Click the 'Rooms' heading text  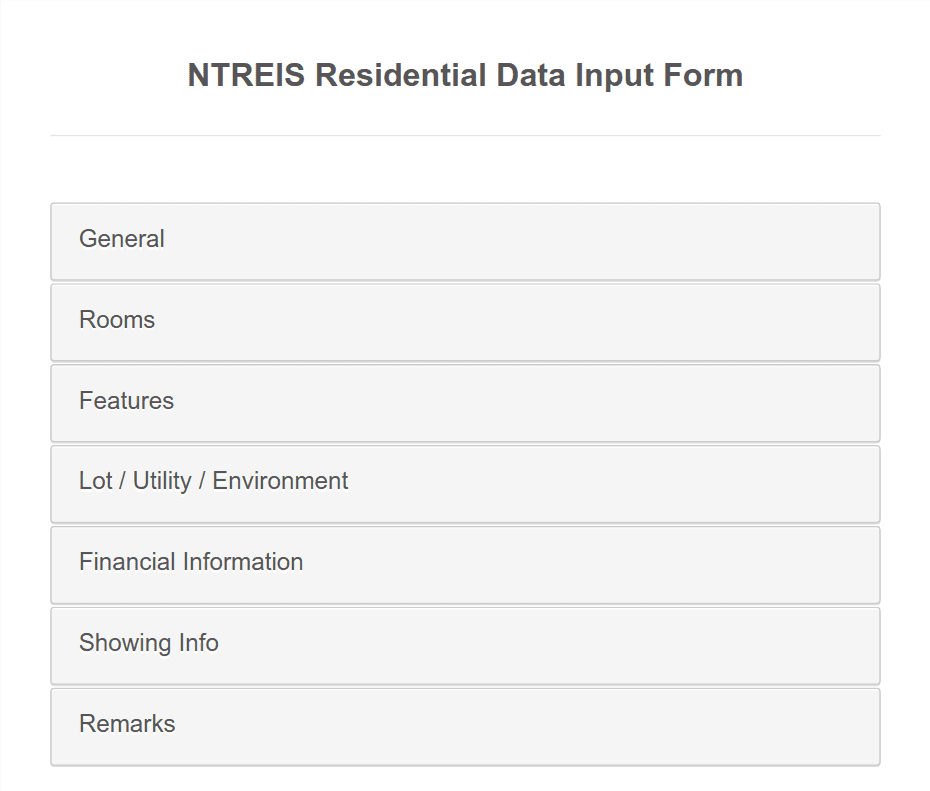pos(117,321)
